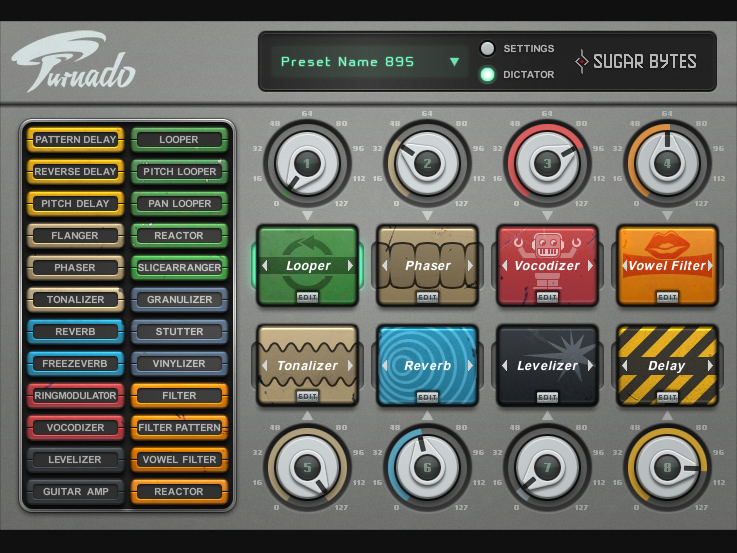The width and height of the screenshot is (737, 553).
Task: Select the Reverb spiral tile
Action: [427, 365]
